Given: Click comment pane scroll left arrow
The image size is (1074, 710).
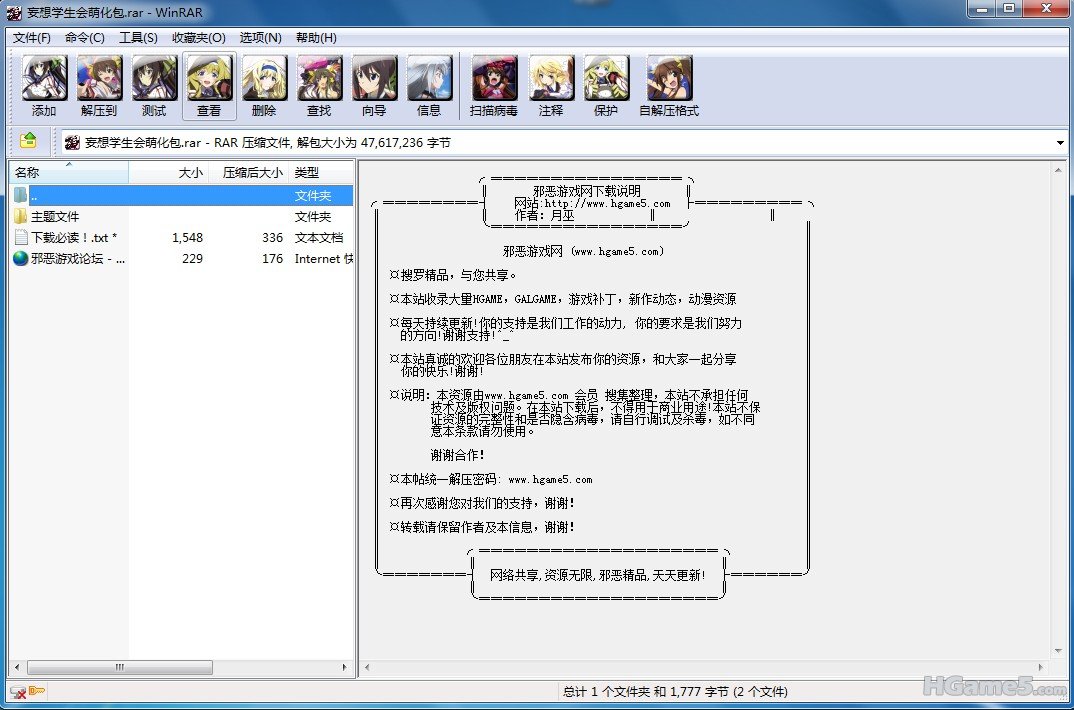Looking at the screenshot, I should point(367,667).
